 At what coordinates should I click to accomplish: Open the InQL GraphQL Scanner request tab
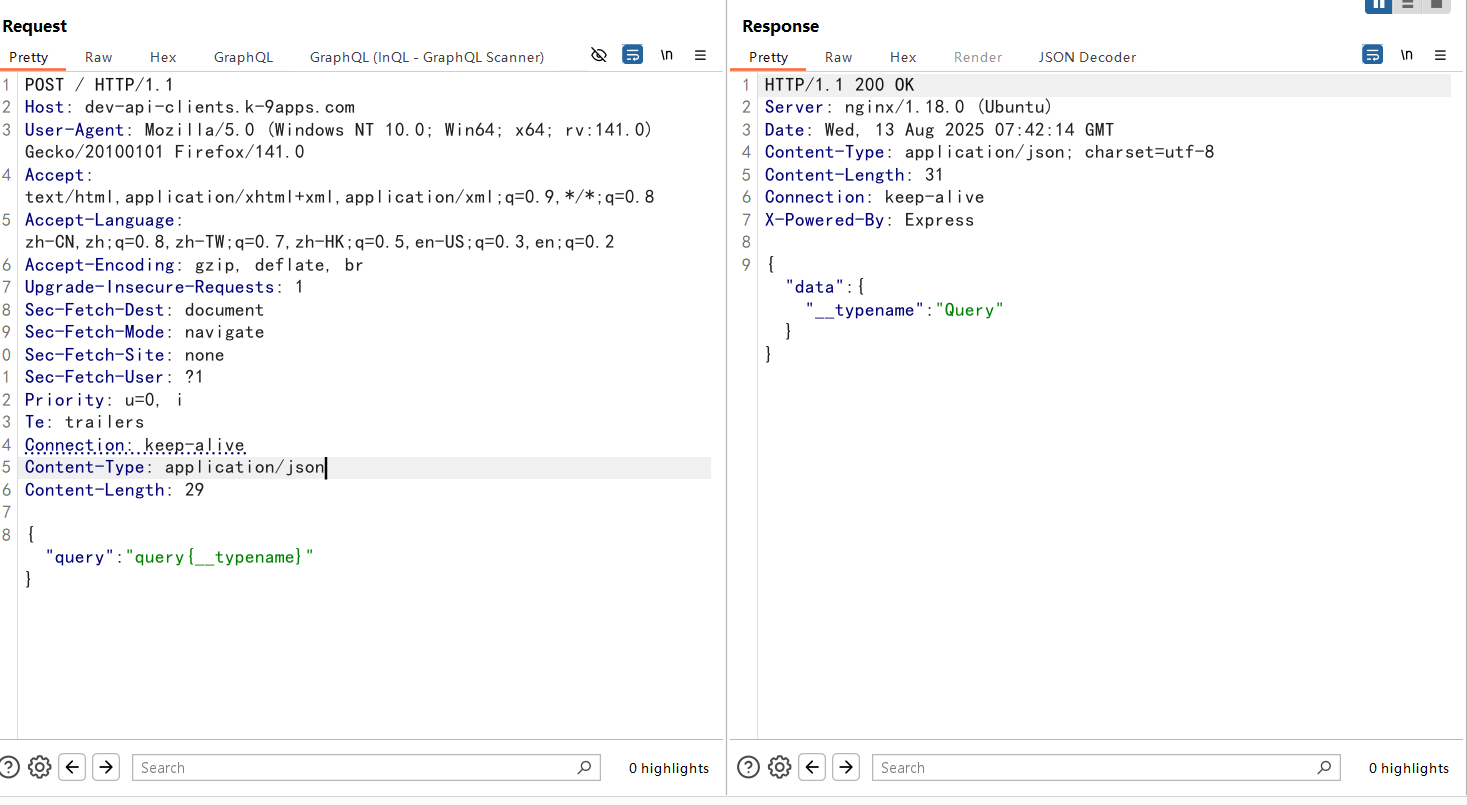coord(427,57)
